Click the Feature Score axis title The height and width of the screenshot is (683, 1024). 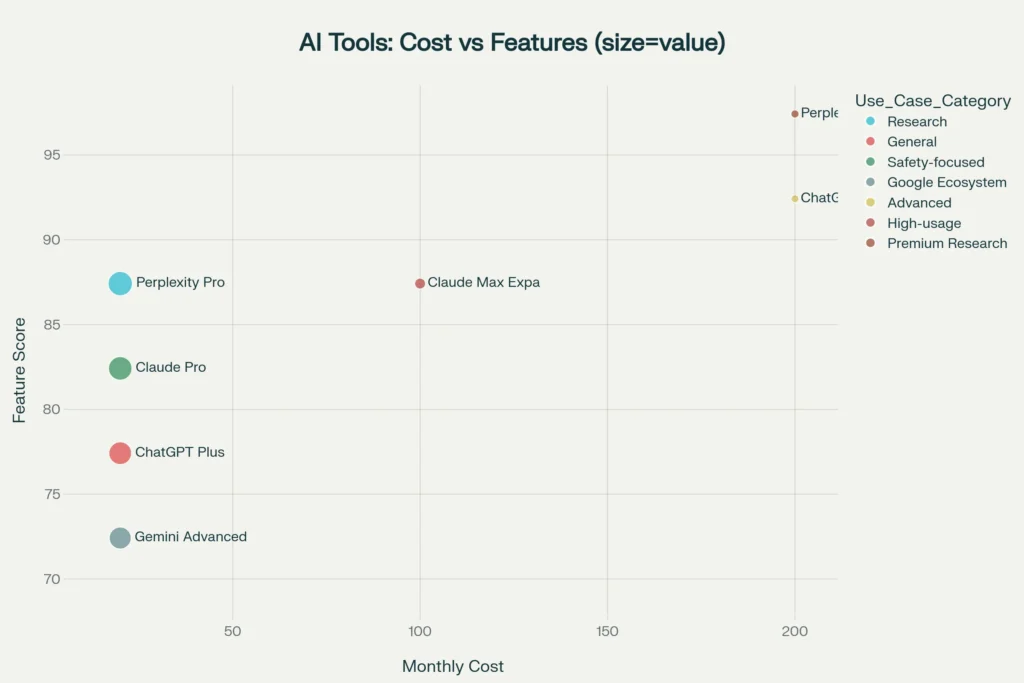tap(19, 370)
